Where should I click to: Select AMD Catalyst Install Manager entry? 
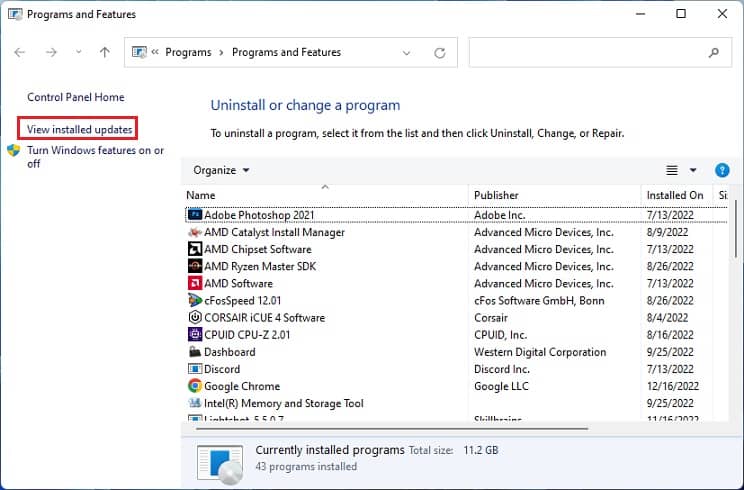[274, 232]
